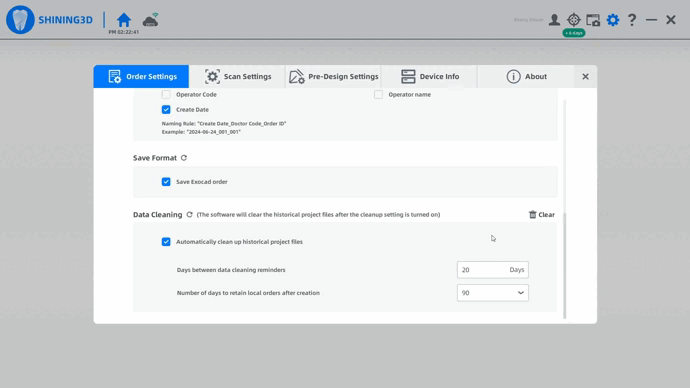This screenshot has width=690, height=388.
Task: Reset Save Format with refresh icon
Action: tap(184, 157)
